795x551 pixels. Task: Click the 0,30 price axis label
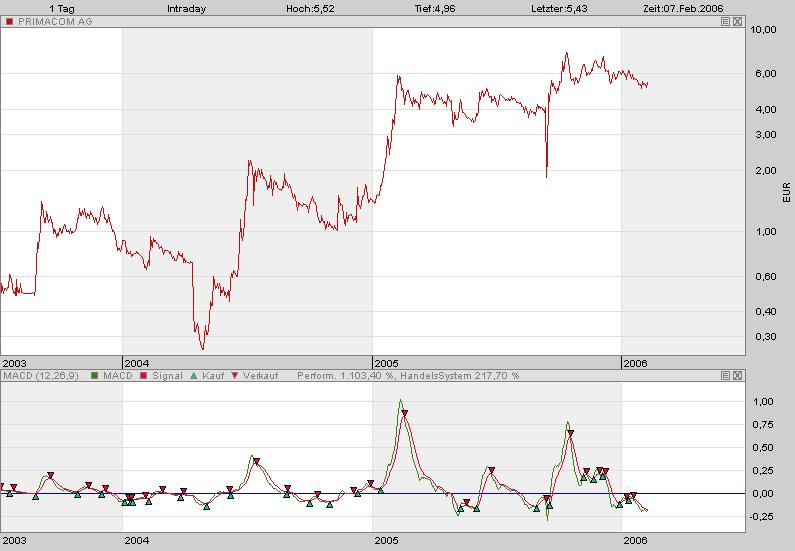click(766, 336)
